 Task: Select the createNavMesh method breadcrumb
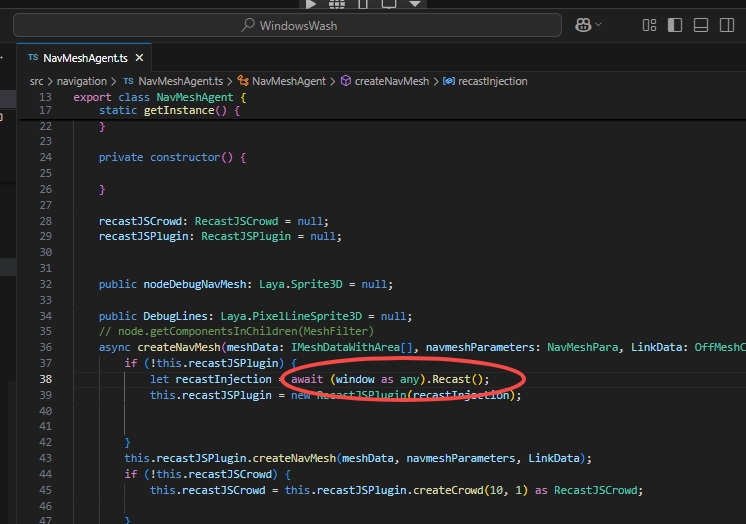[x=392, y=81]
